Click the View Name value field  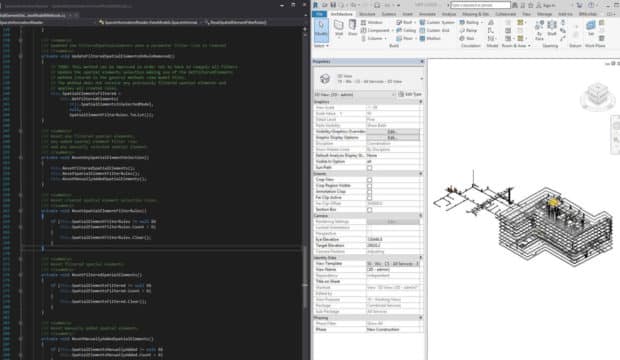[393, 269]
